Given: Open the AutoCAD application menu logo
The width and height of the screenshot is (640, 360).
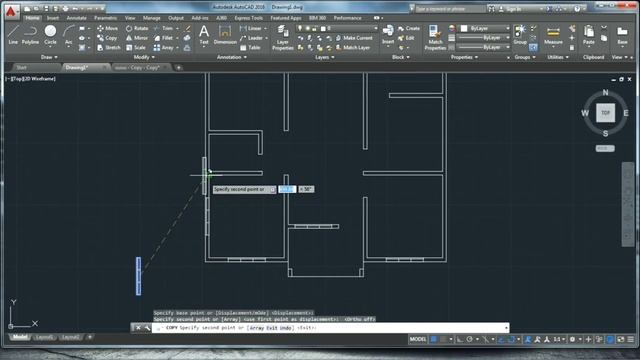Looking at the screenshot, I should (11, 11).
